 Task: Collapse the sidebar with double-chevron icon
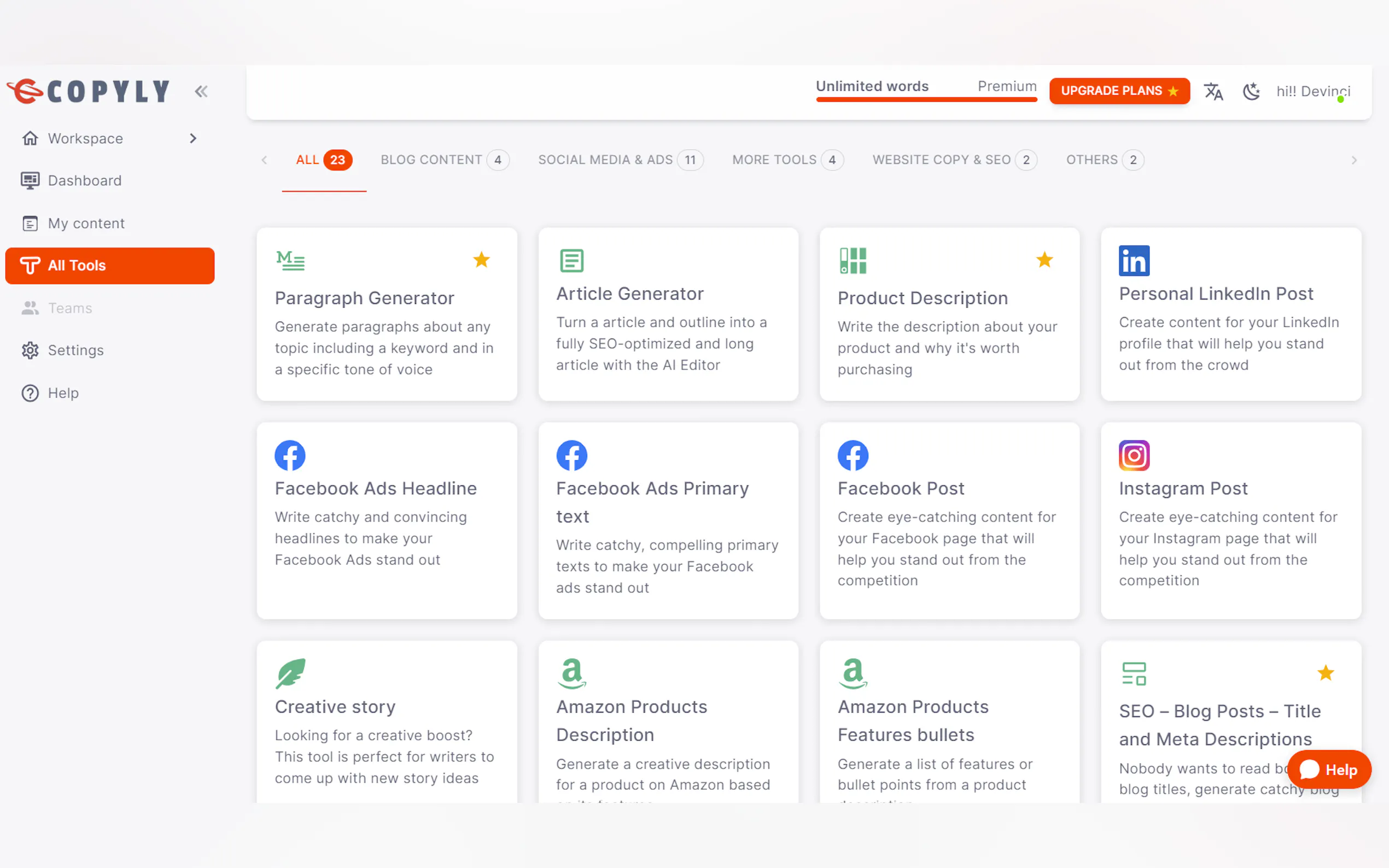click(x=200, y=91)
